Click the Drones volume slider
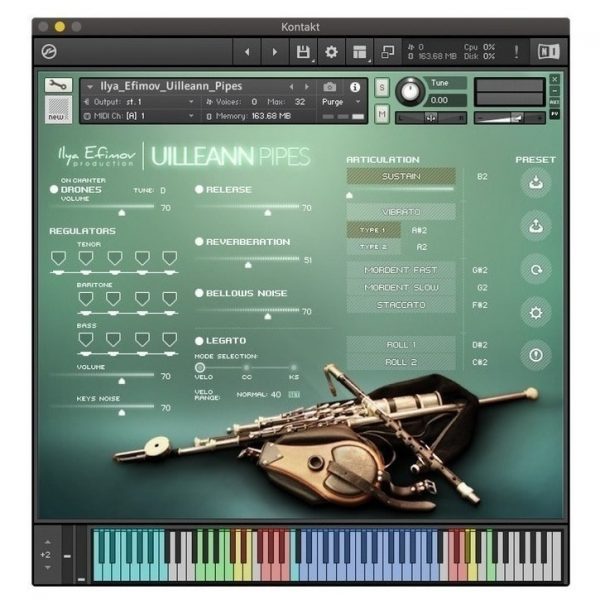This screenshot has height=600, width=600. point(102,209)
